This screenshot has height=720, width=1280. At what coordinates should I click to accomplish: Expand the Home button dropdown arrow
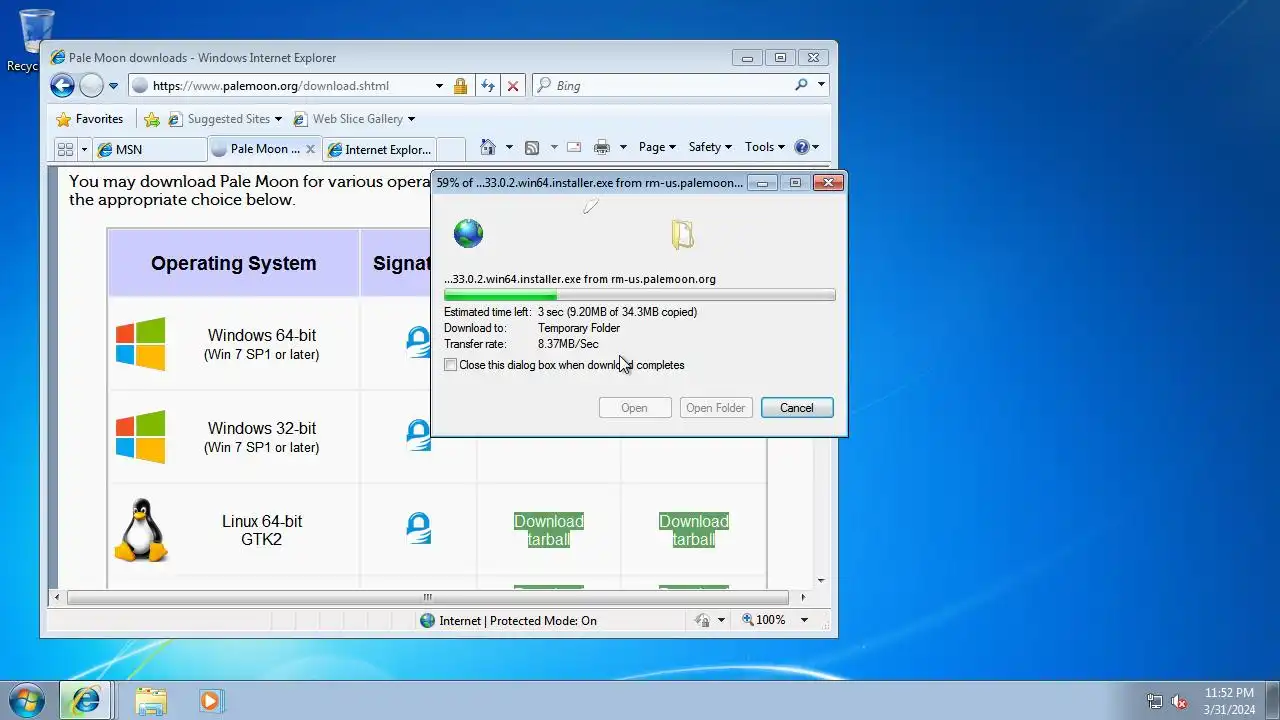click(x=509, y=147)
